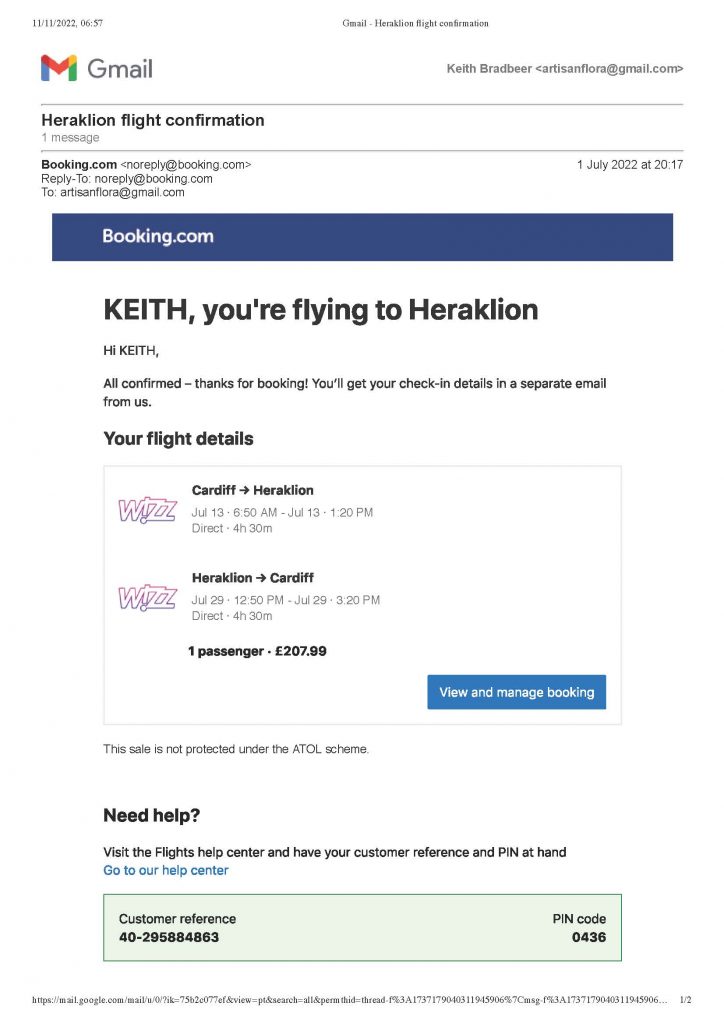Viewport: 724px width, 1024px height.
Task: Select the PIN code 0436
Action: click(588, 937)
